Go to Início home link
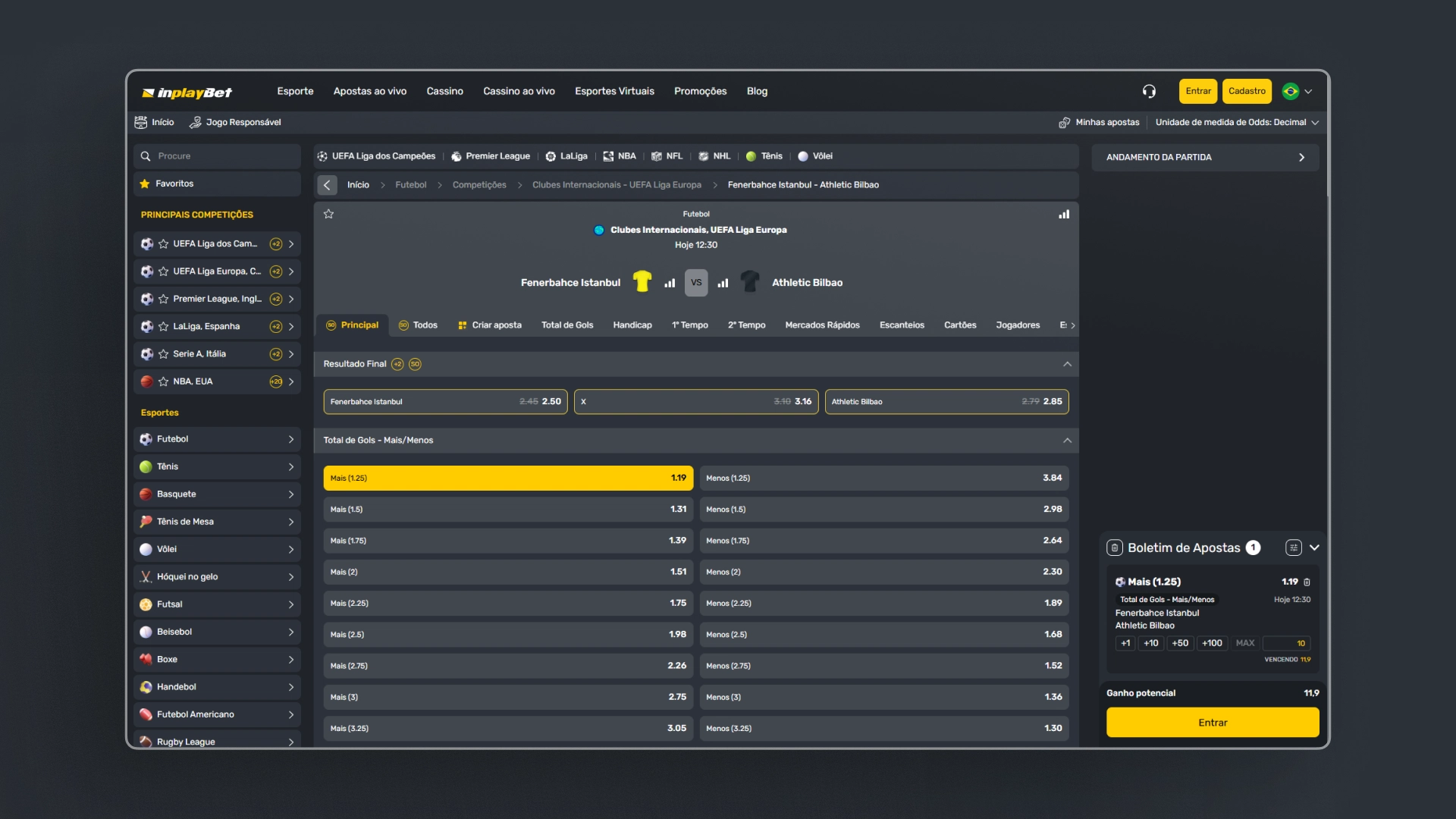This screenshot has height=819, width=1456. click(x=155, y=122)
